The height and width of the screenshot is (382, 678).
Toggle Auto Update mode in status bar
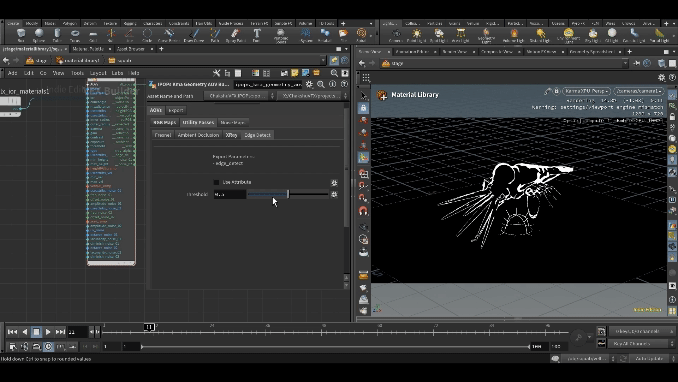coord(649,359)
